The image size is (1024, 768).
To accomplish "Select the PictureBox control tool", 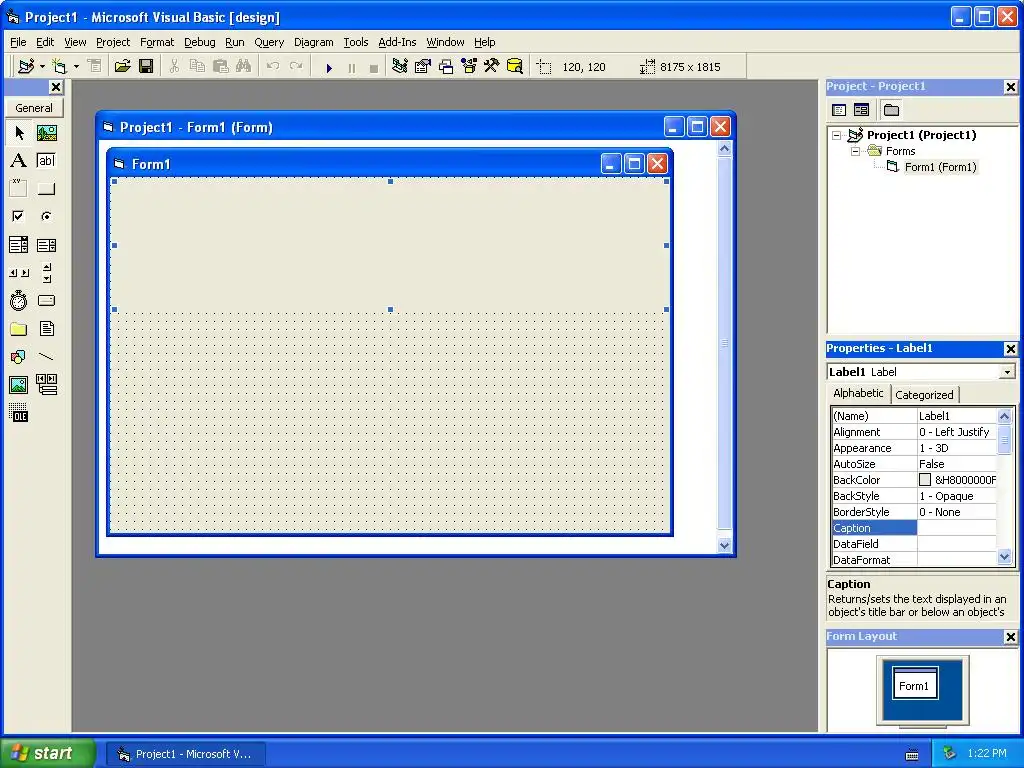I will pyautogui.click(x=46, y=133).
